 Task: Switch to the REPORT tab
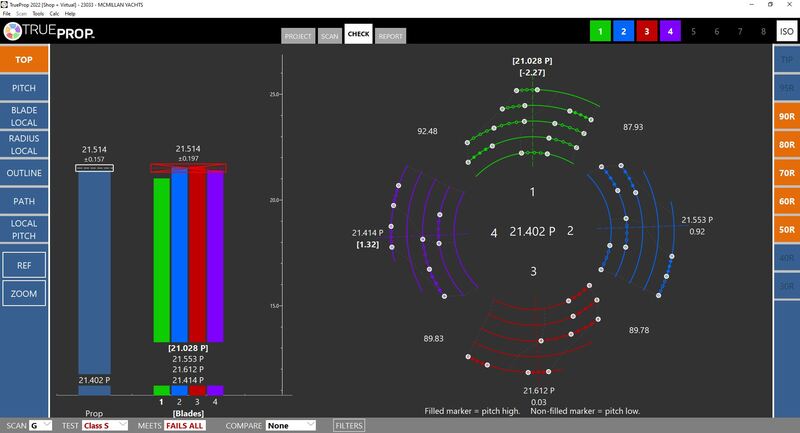tap(391, 35)
